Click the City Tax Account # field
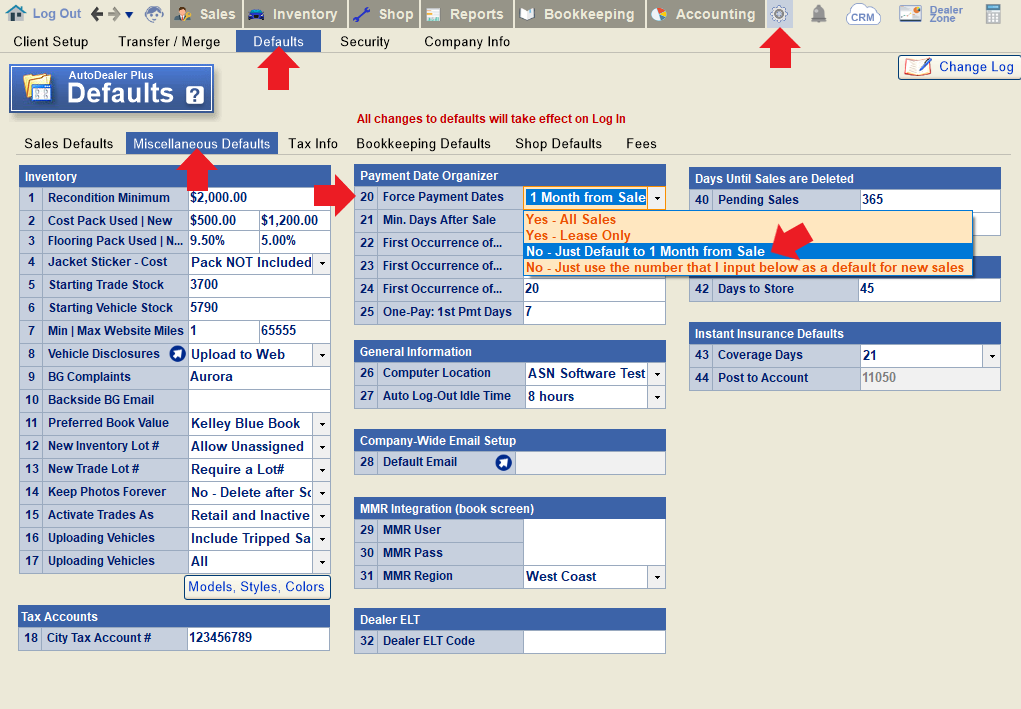 point(258,638)
